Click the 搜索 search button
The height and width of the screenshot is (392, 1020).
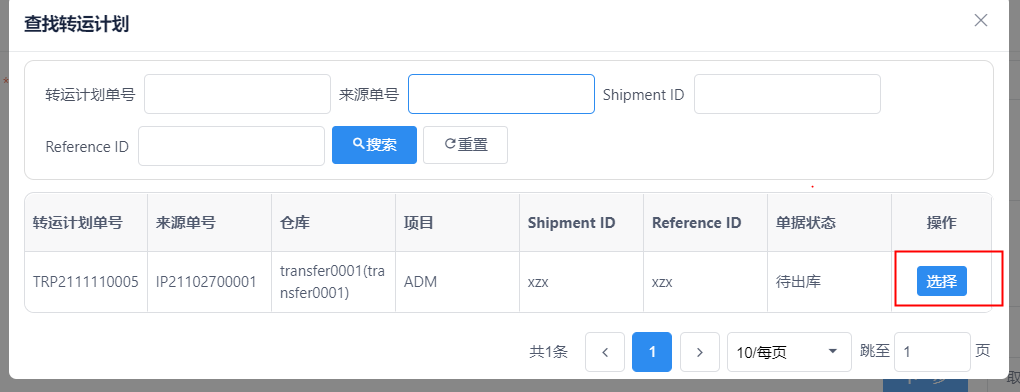click(x=374, y=145)
